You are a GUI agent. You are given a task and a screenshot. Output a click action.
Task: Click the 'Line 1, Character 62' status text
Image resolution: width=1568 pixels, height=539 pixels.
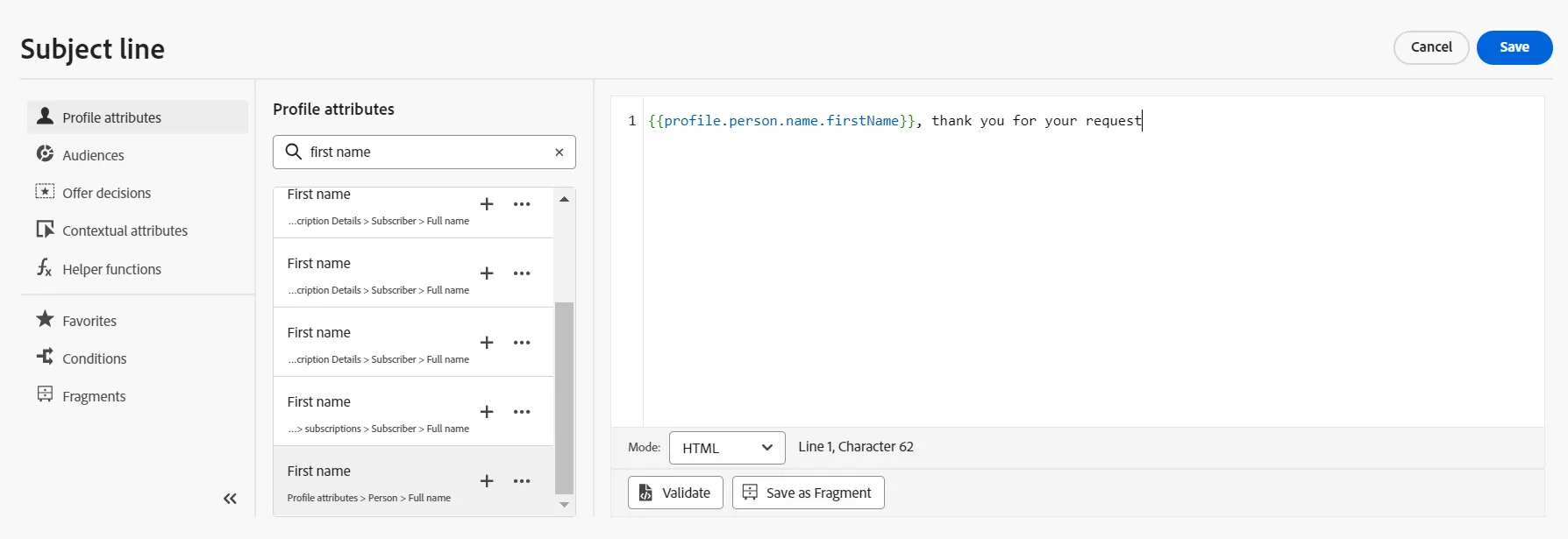[x=856, y=447]
